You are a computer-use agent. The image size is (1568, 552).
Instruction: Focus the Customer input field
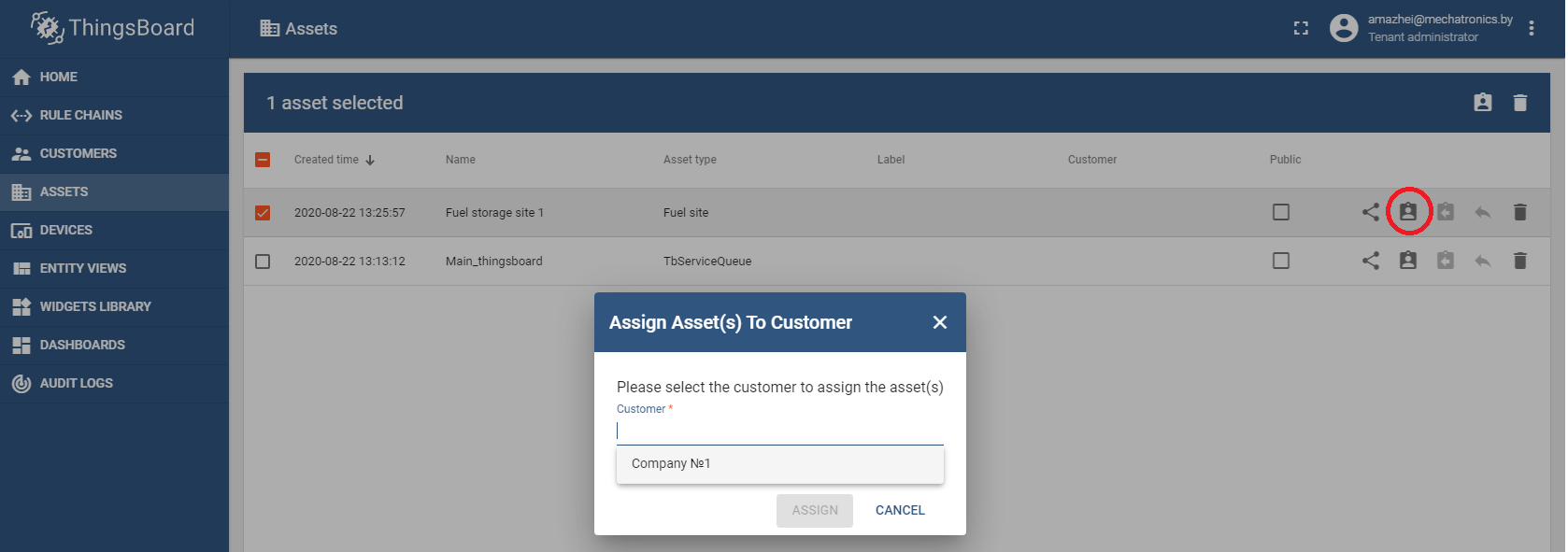[779, 431]
